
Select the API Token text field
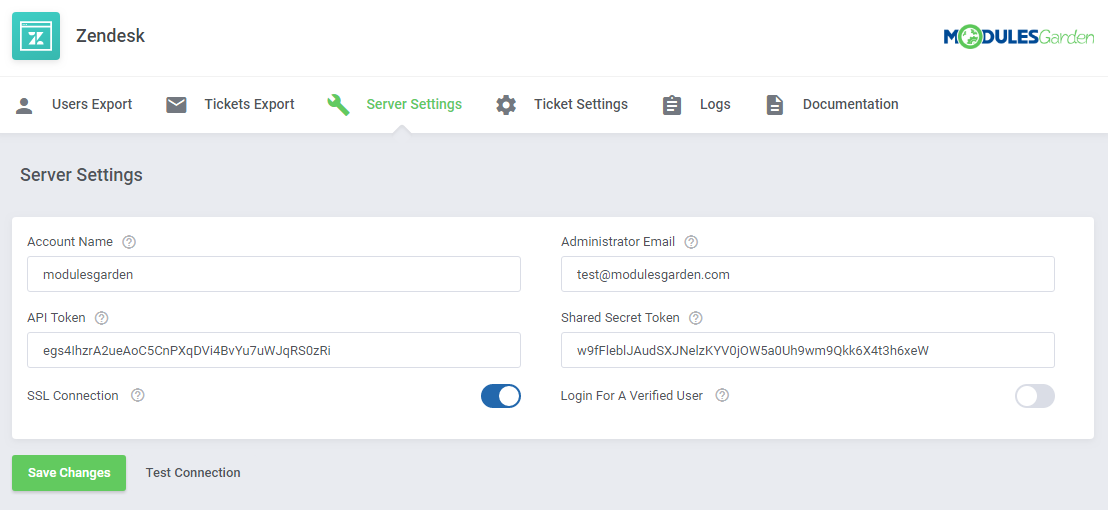coord(273,350)
